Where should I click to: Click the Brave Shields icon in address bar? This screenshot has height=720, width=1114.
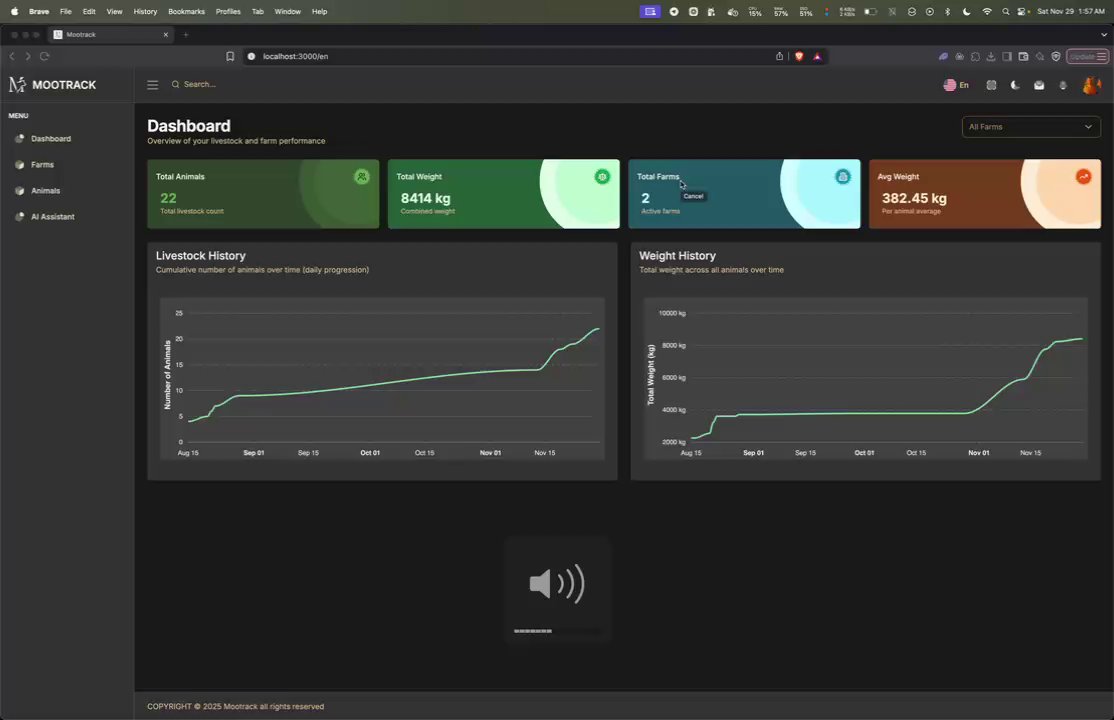799,56
